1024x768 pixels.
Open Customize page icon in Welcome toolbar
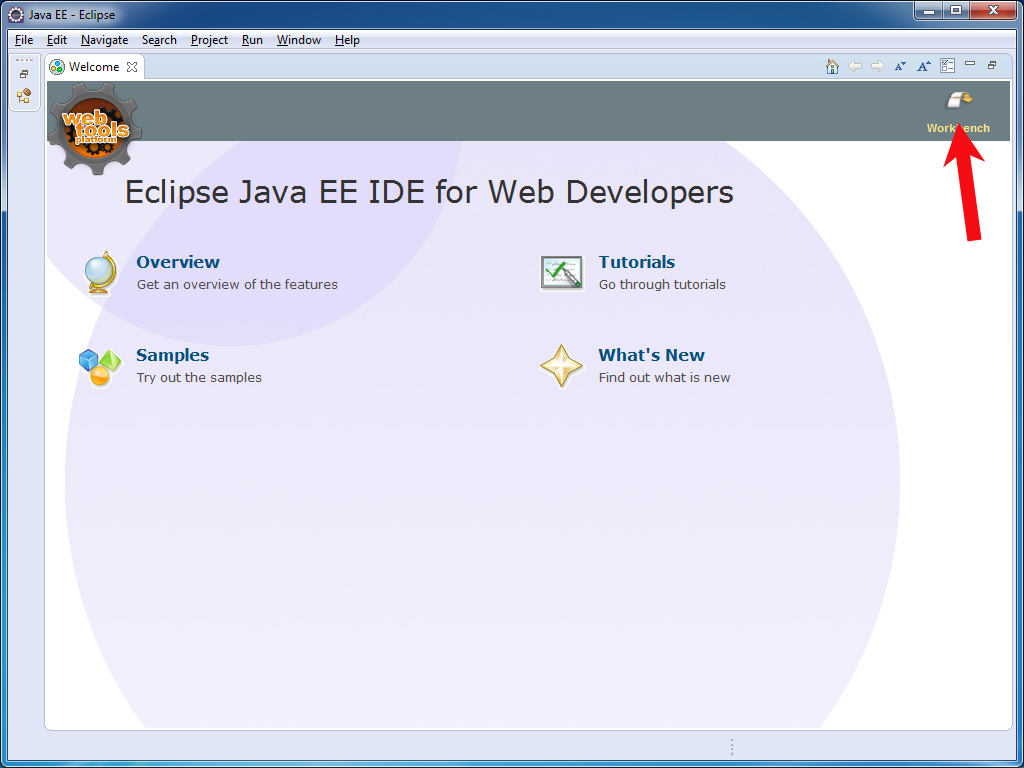click(947, 66)
